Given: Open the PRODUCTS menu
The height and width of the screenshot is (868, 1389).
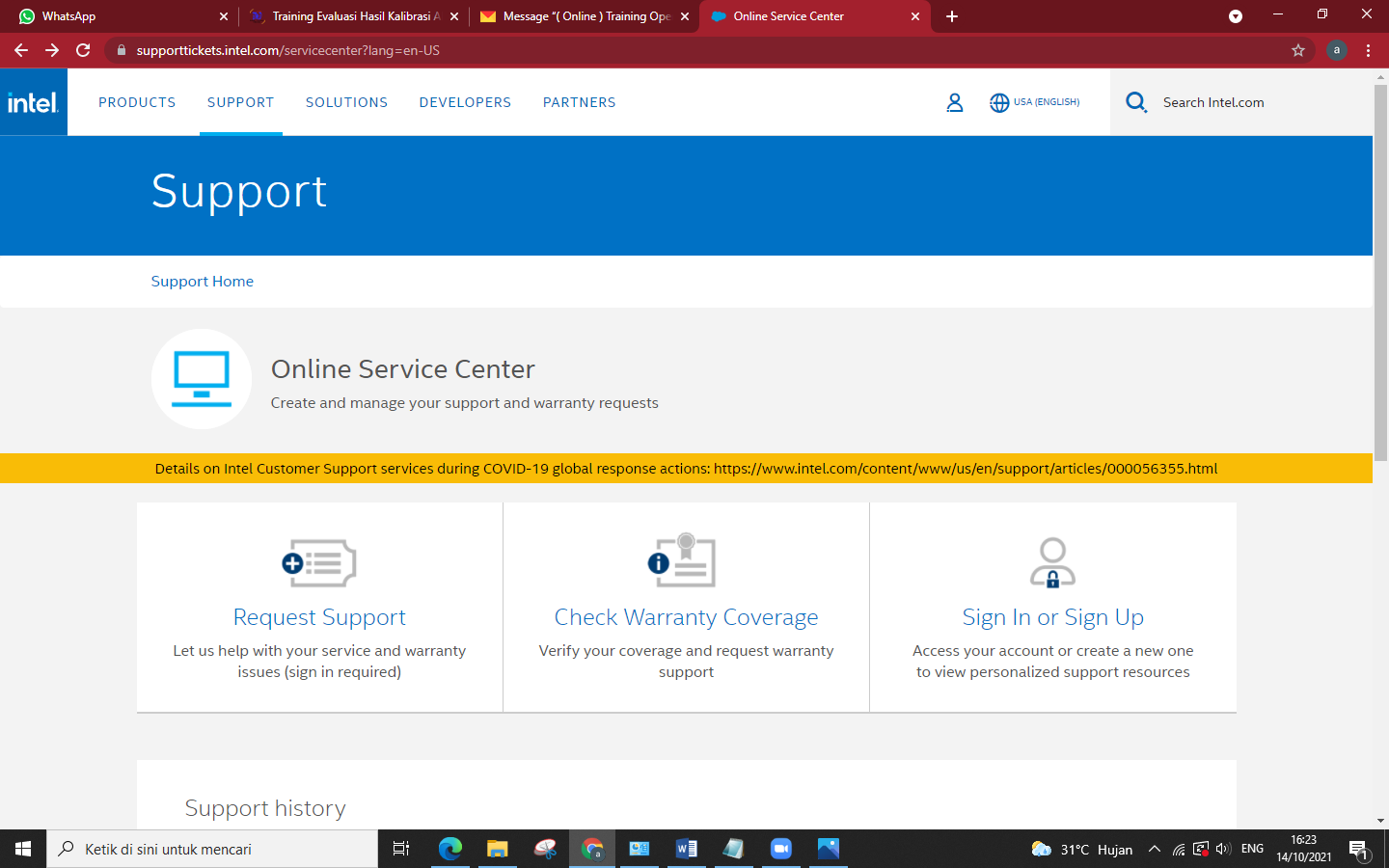Looking at the screenshot, I should (x=137, y=102).
